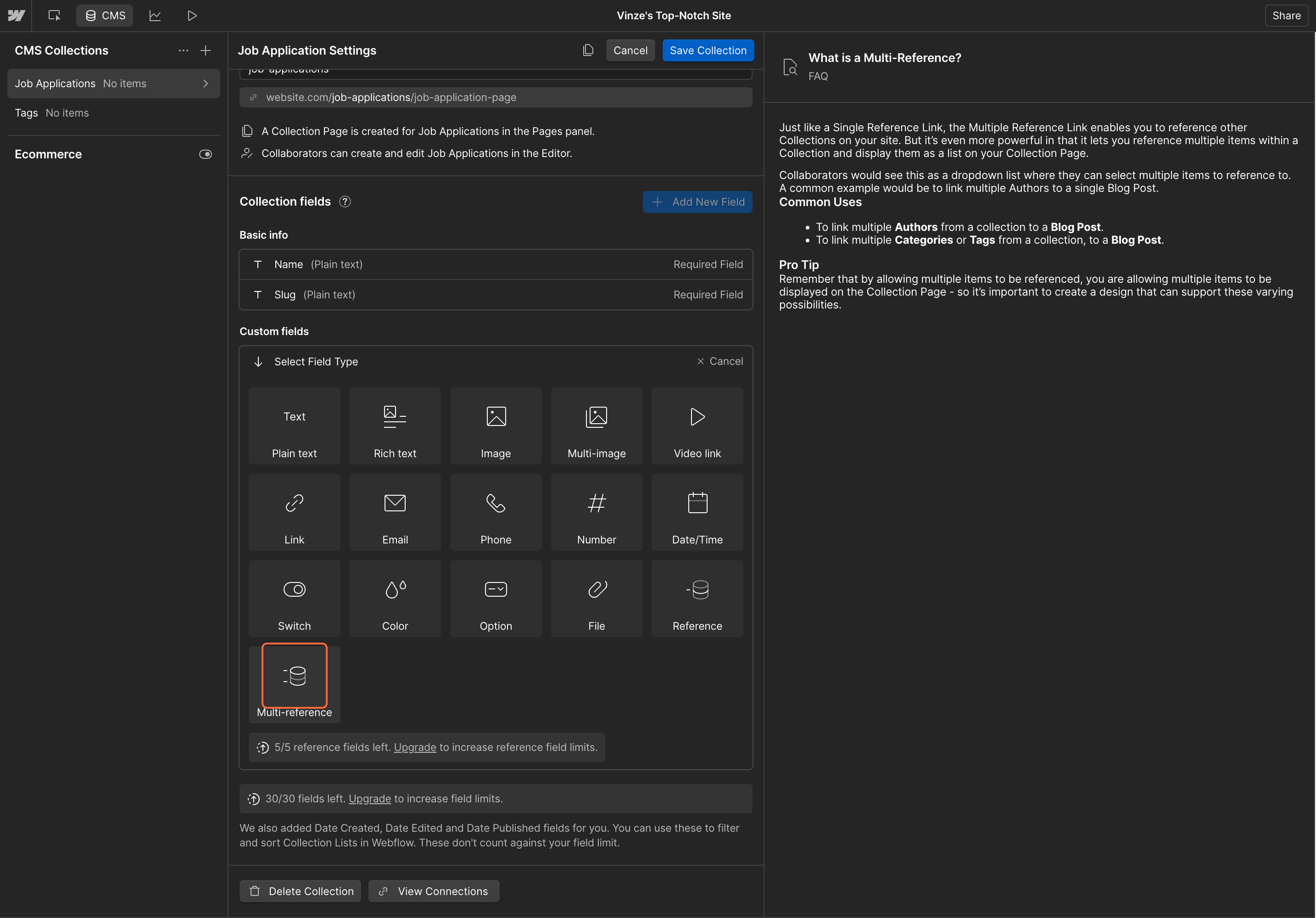Expand Job Applications collection chevron

[x=206, y=84]
